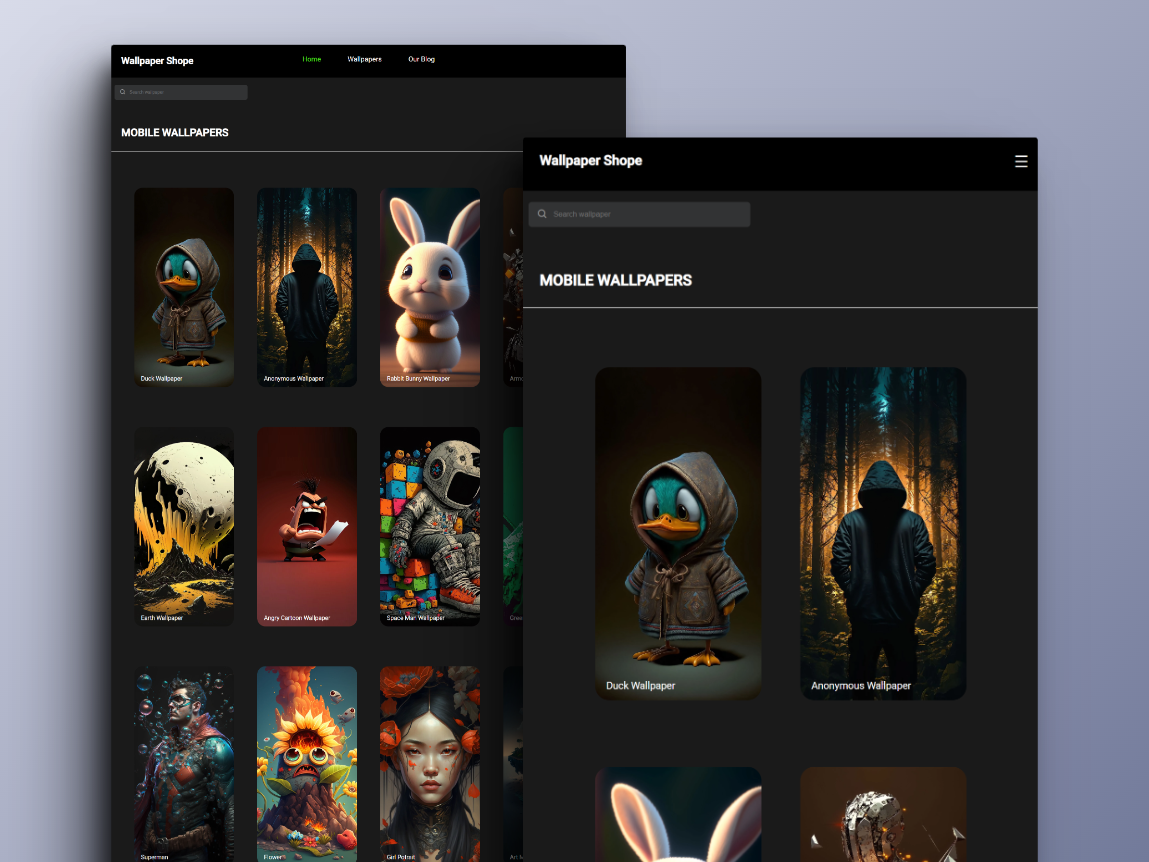Open the Wallpapers menu item
1149x862 pixels.
(364, 59)
